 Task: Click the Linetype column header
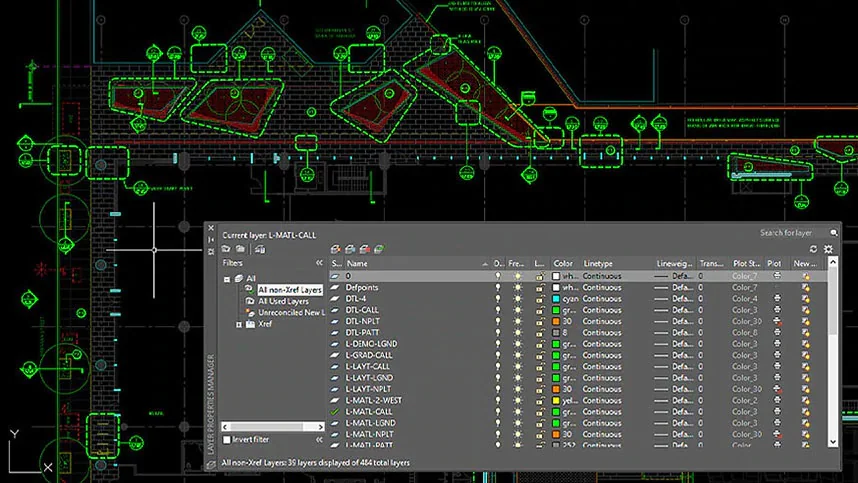[x=598, y=263]
